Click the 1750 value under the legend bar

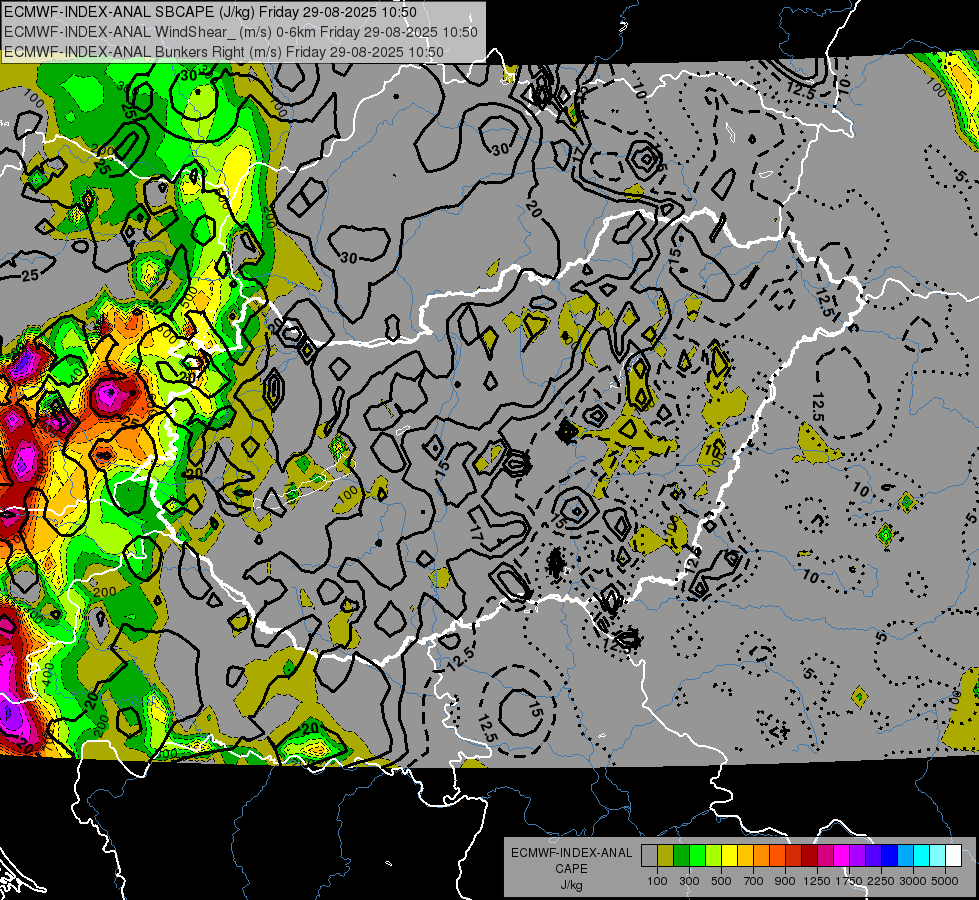point(849,882)
